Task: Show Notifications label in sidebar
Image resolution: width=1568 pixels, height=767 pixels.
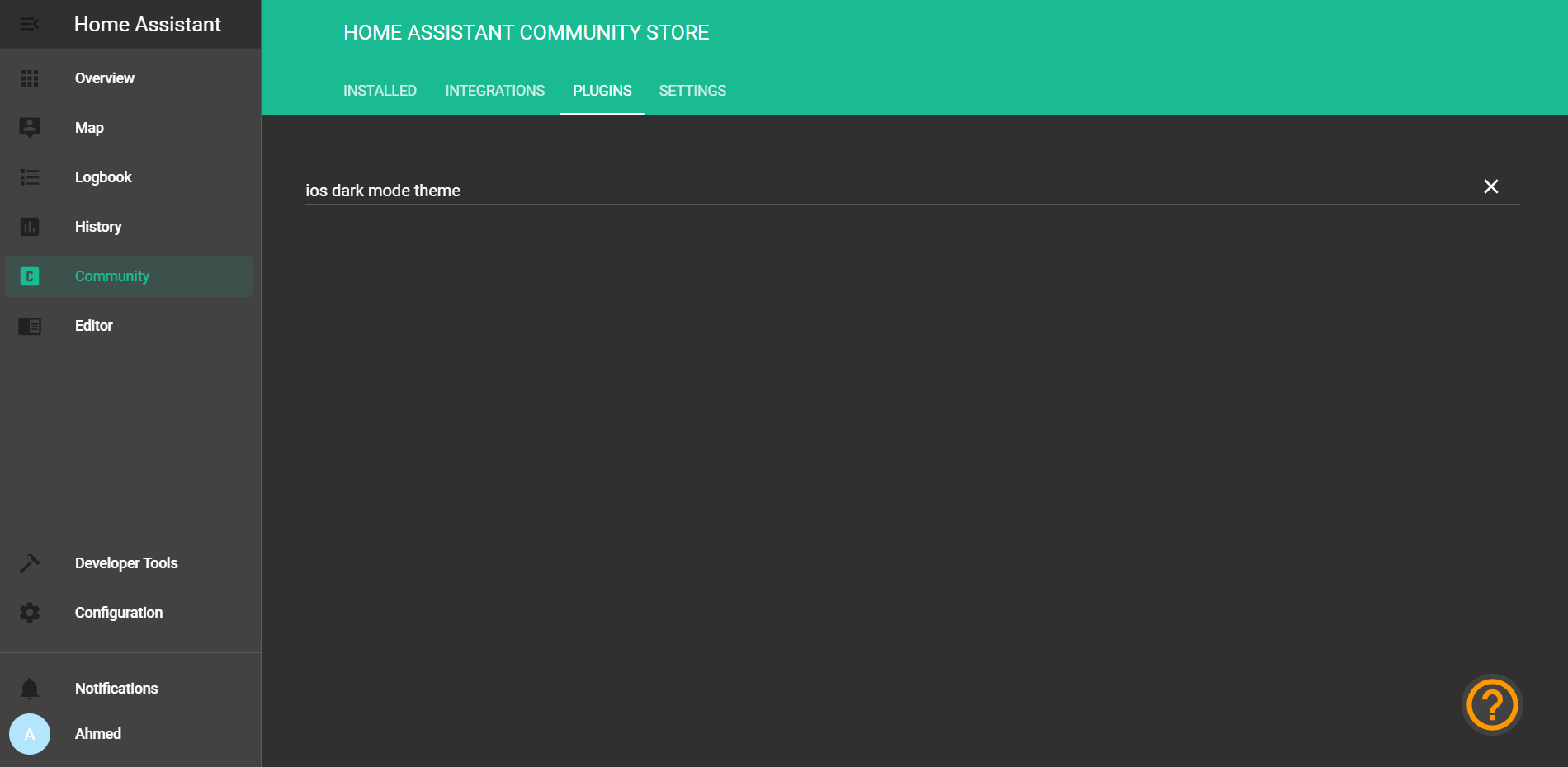Action: (x=116, y=689)
